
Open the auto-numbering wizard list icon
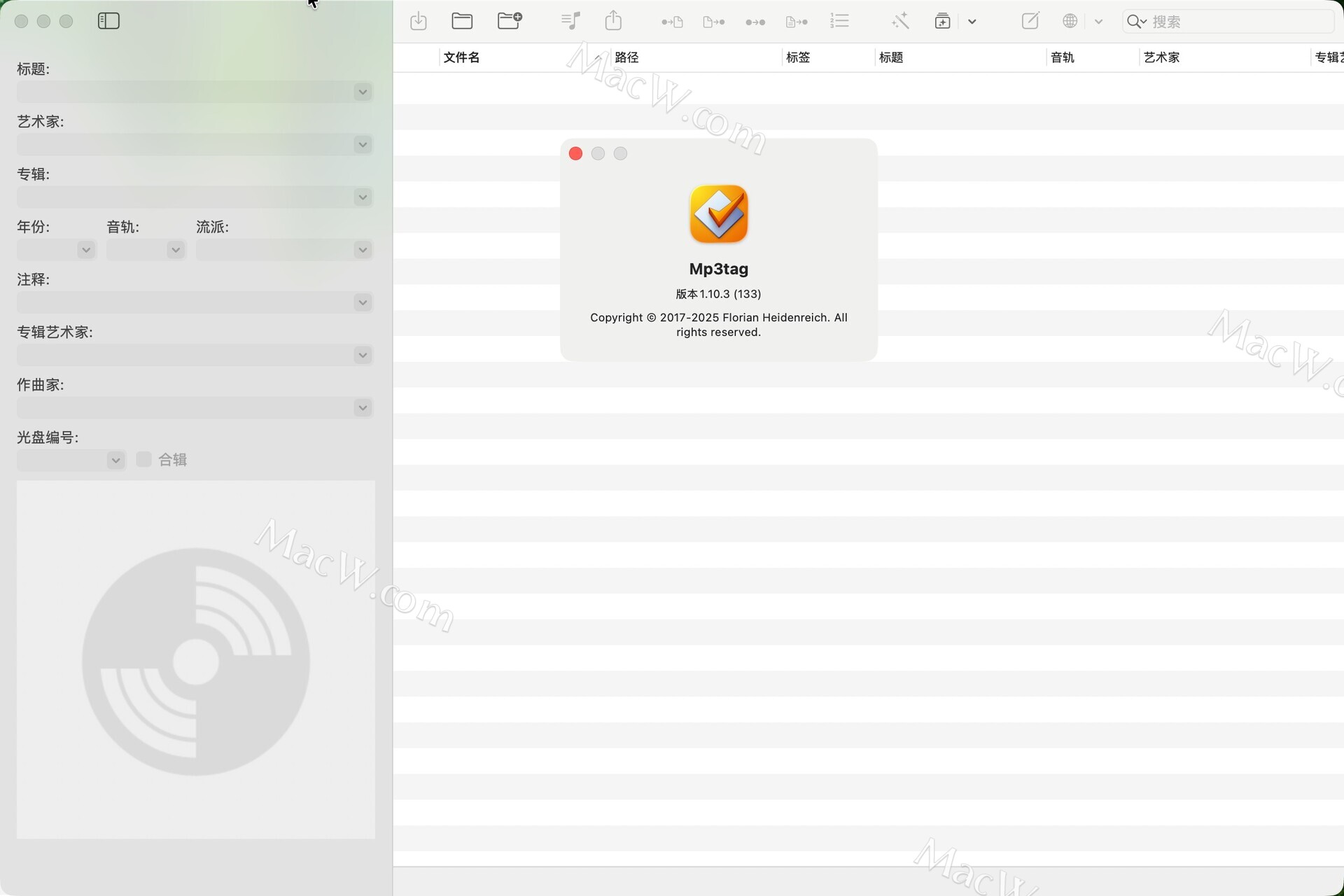839,21
